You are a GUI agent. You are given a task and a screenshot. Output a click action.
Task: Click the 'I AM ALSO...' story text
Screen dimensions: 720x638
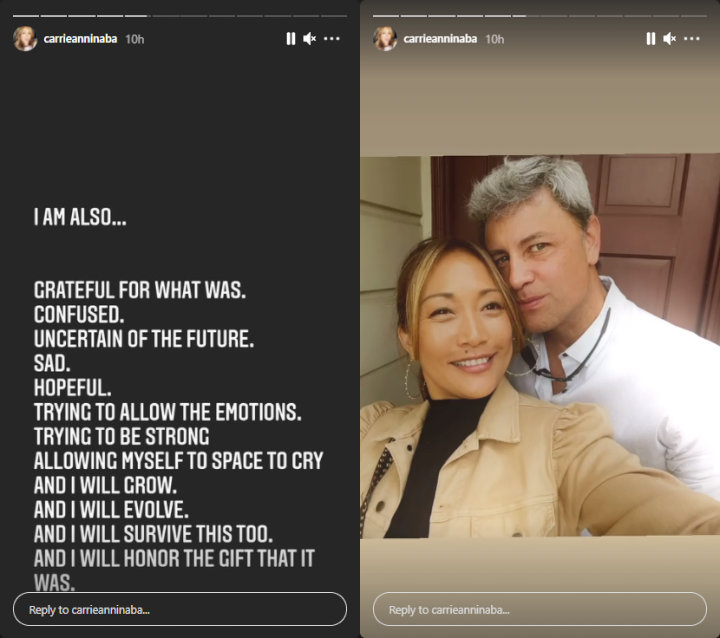[80, 217]
